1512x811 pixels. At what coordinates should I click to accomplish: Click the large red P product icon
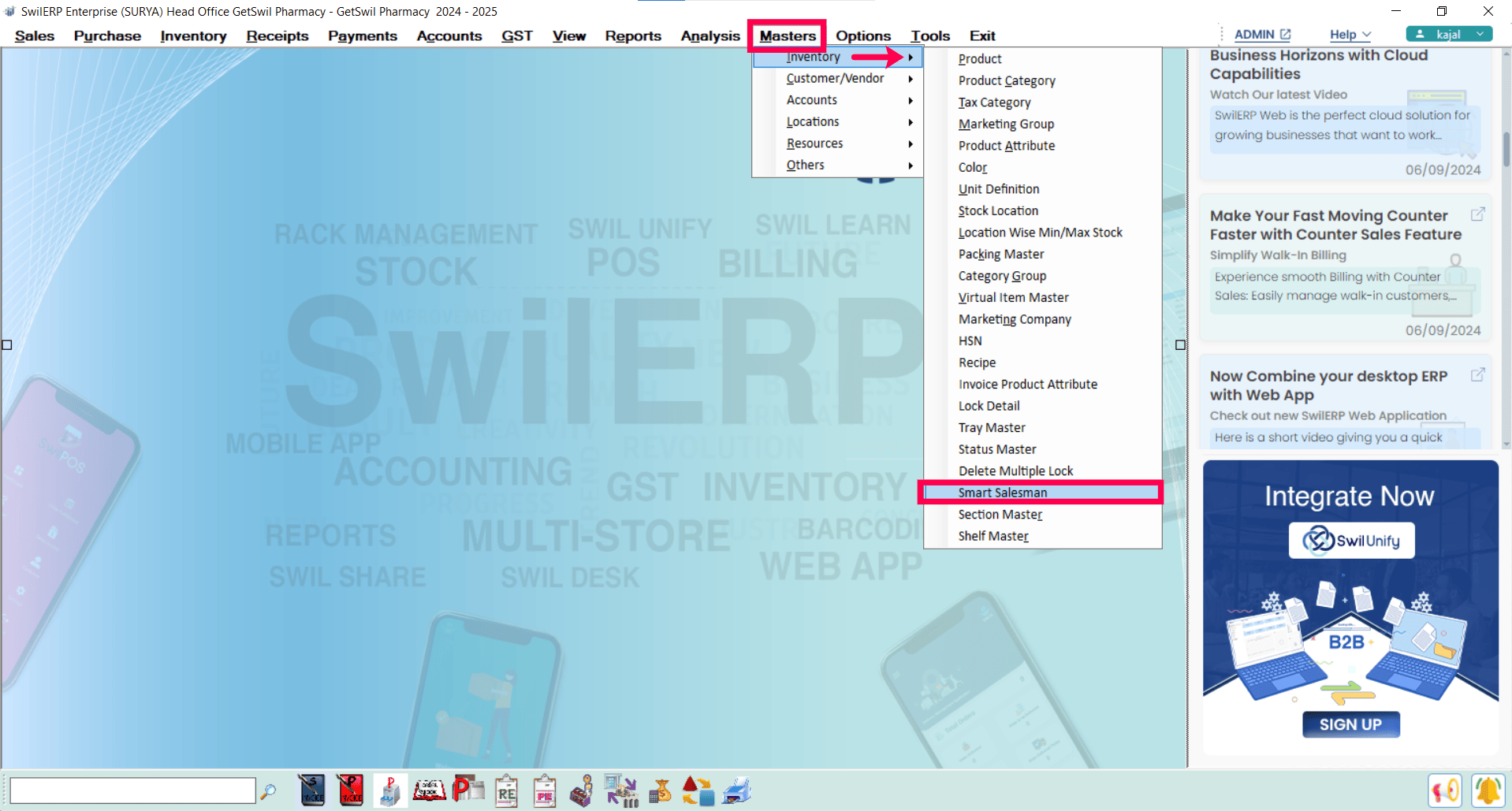tap(468, 790)
